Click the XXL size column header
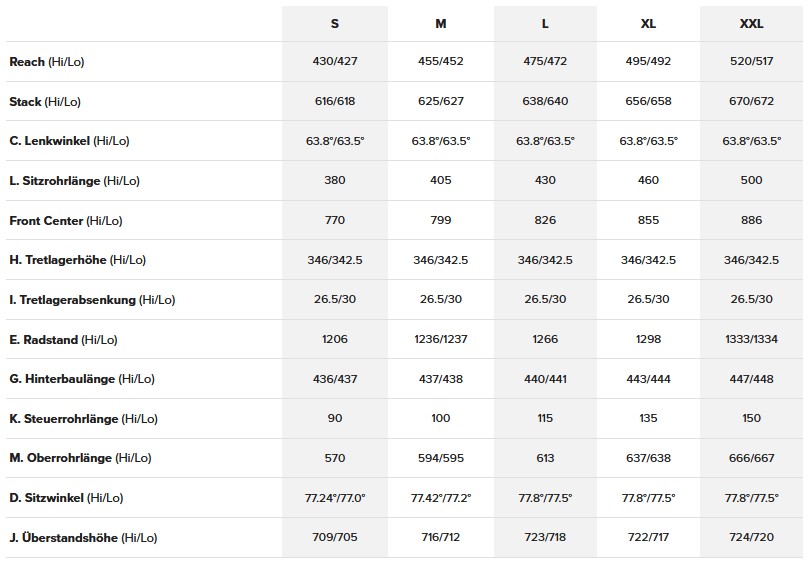809x564 pixels. (752, 24)
